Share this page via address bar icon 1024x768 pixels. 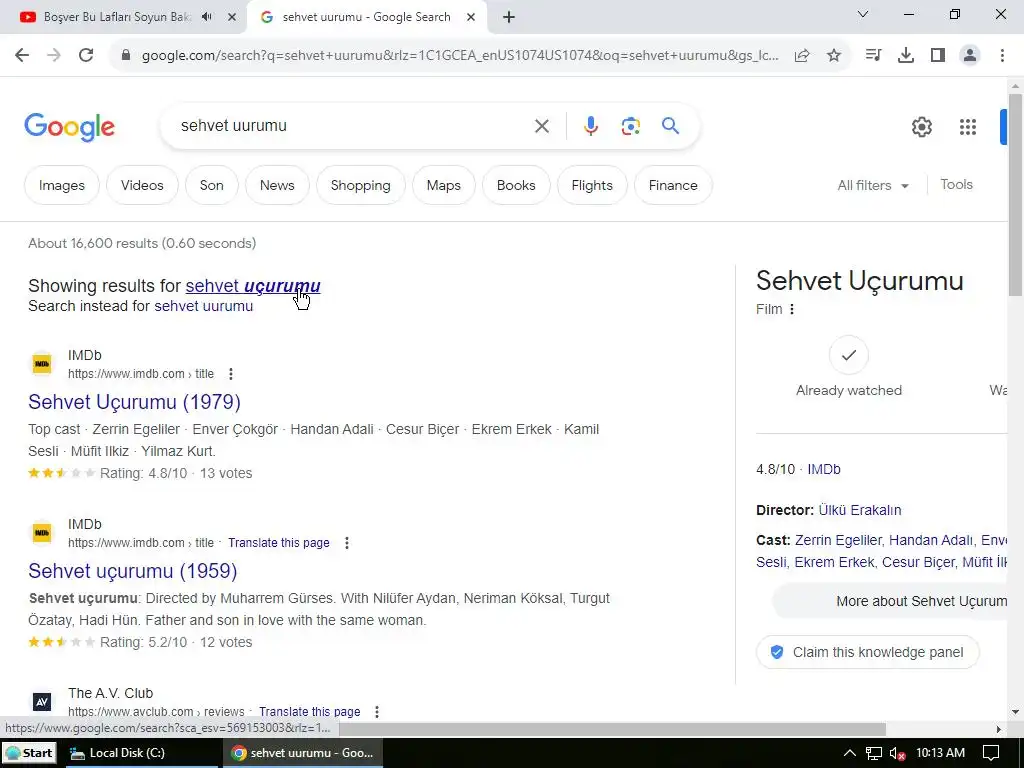tap(802, 56)
